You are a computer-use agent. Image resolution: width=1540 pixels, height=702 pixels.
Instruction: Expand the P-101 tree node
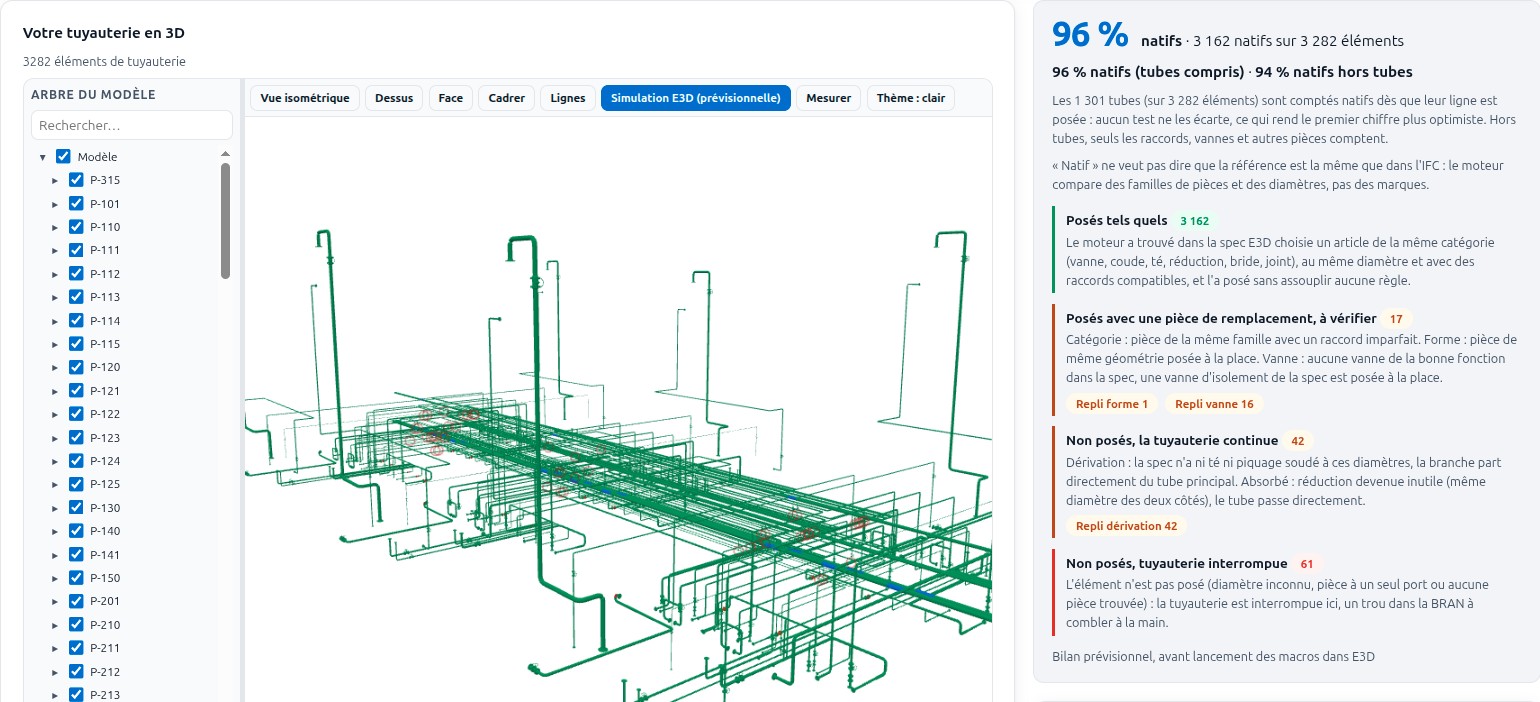pos(55,203)
